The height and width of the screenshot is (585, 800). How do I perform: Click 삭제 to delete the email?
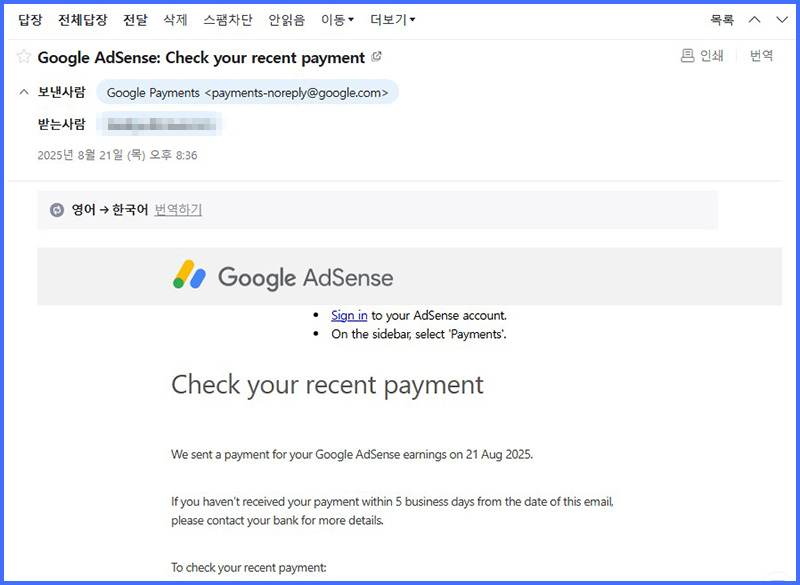click(x=176, y=20)
